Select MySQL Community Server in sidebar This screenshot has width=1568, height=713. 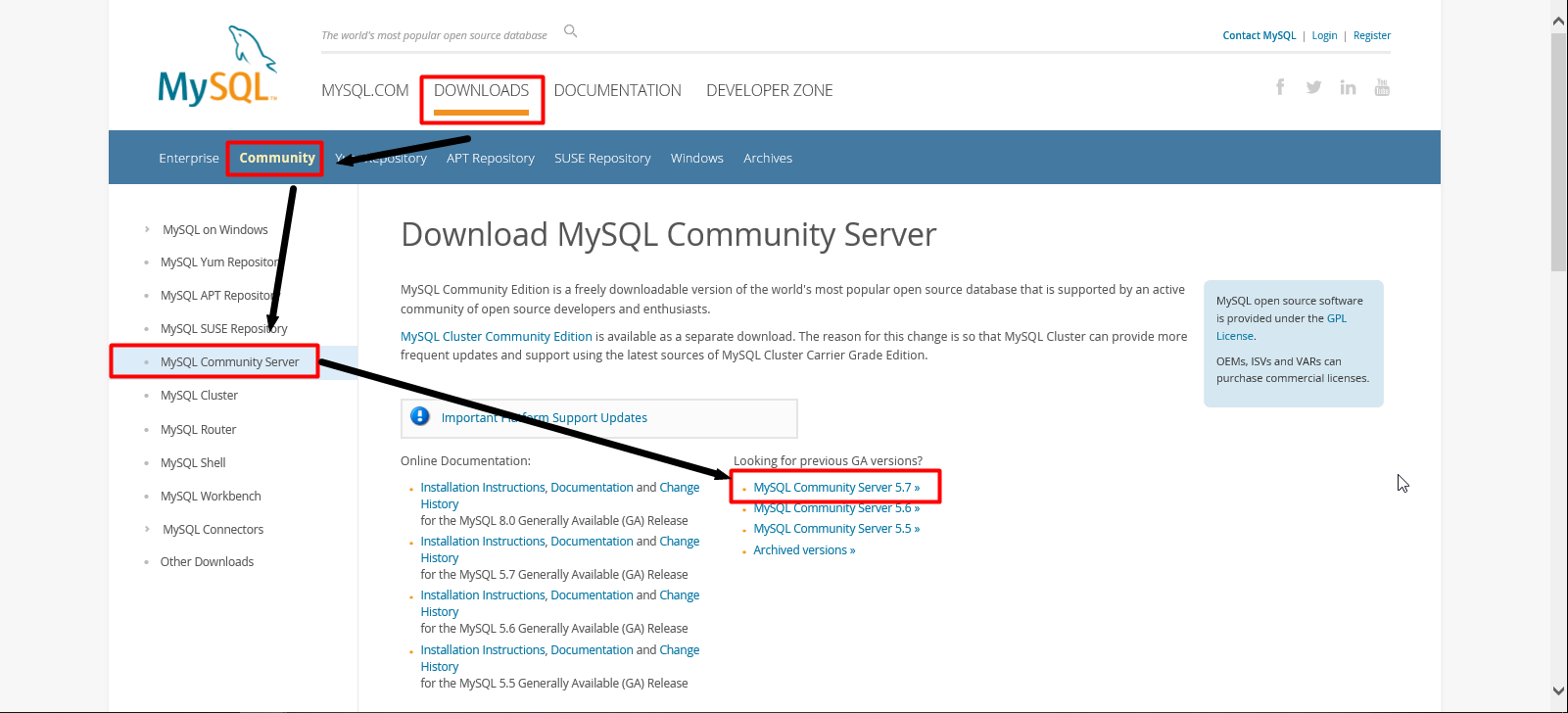pyautogui.click(x=230, y=362)
